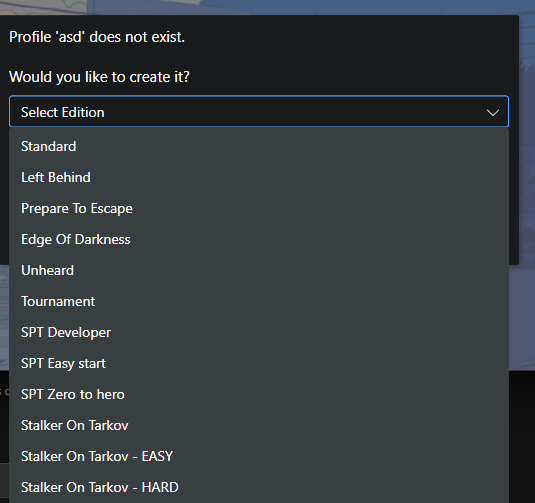Select the Left Behind edition
The width and height of the screenshot is (535, 503).
[x=259, y=177]
